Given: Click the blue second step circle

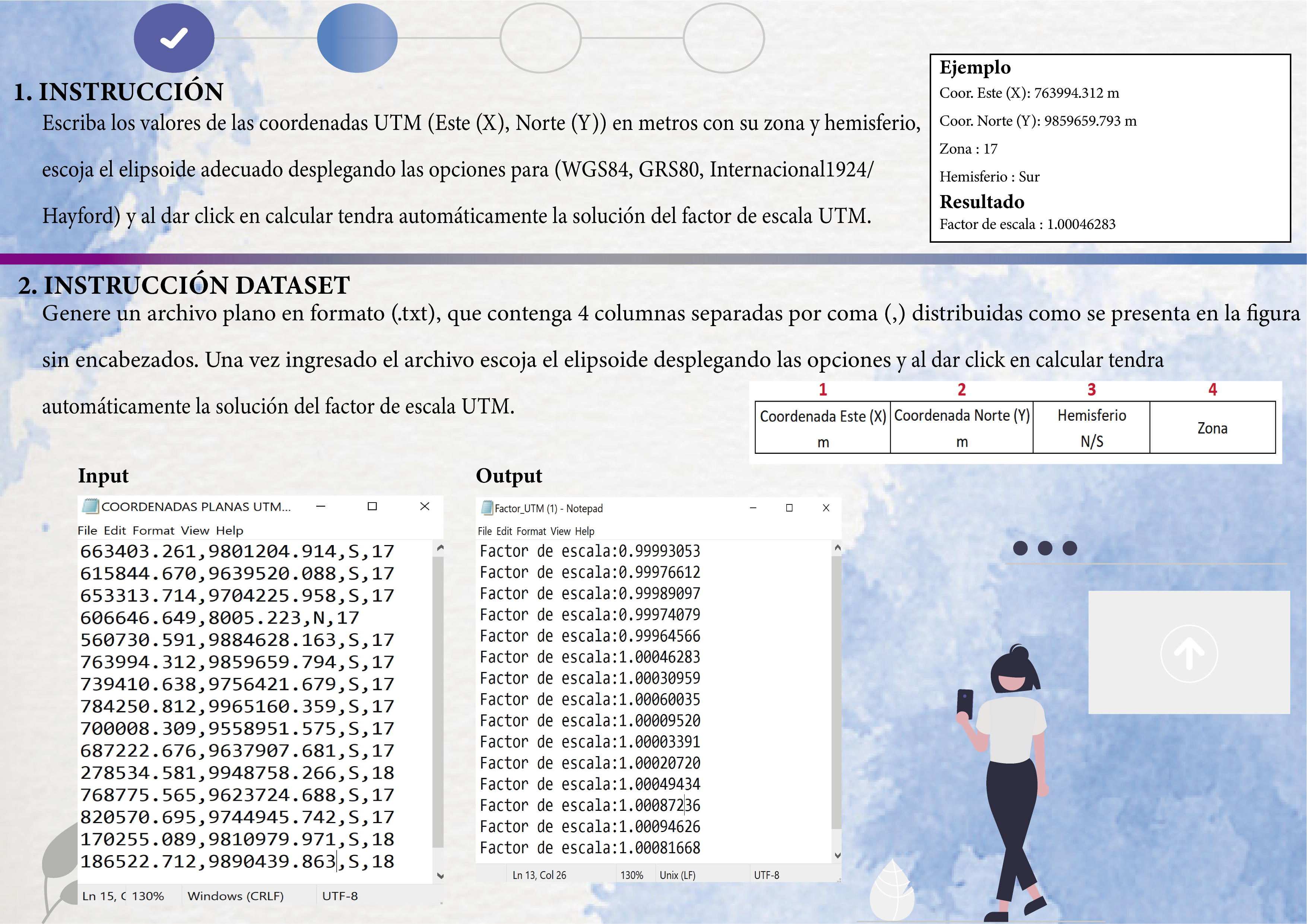Looking at the screenshot, I should (x=357, y=38).
